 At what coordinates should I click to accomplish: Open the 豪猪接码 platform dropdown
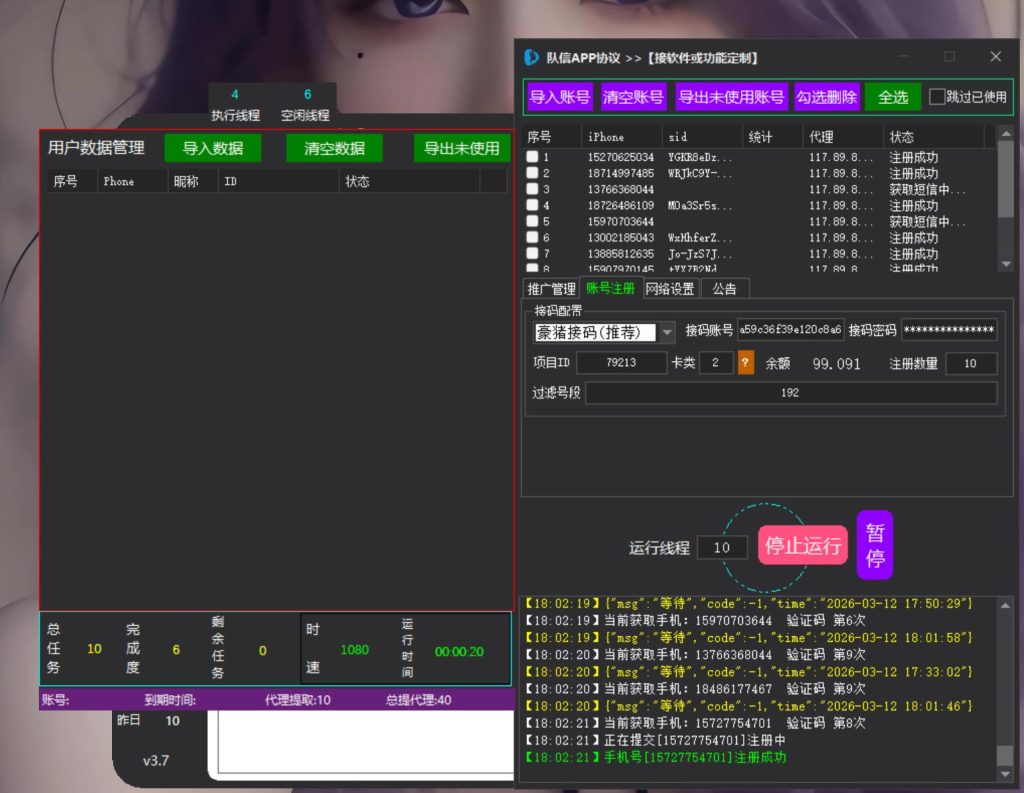pyautogui.click(x=667, y=333)
